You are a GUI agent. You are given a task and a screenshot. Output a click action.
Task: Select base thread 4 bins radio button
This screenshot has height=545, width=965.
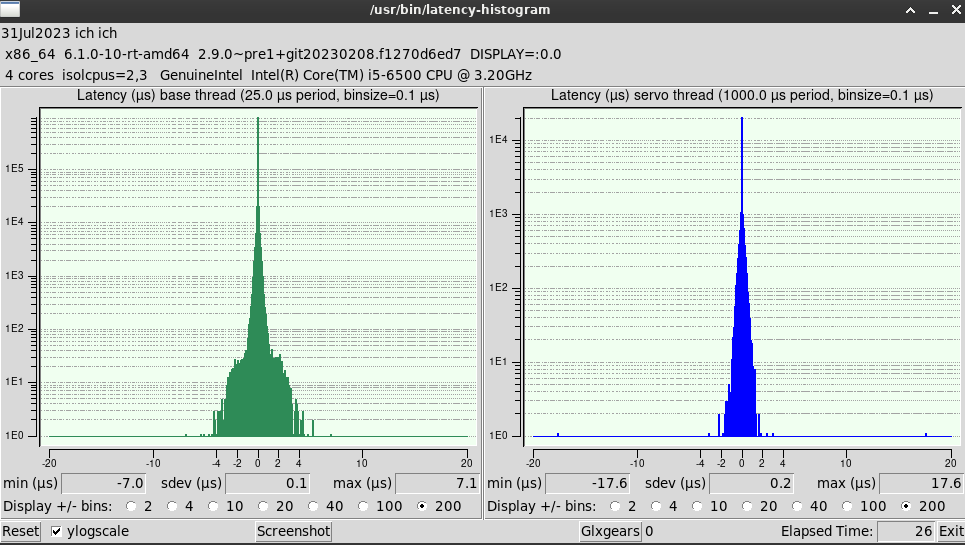point(172,506)
